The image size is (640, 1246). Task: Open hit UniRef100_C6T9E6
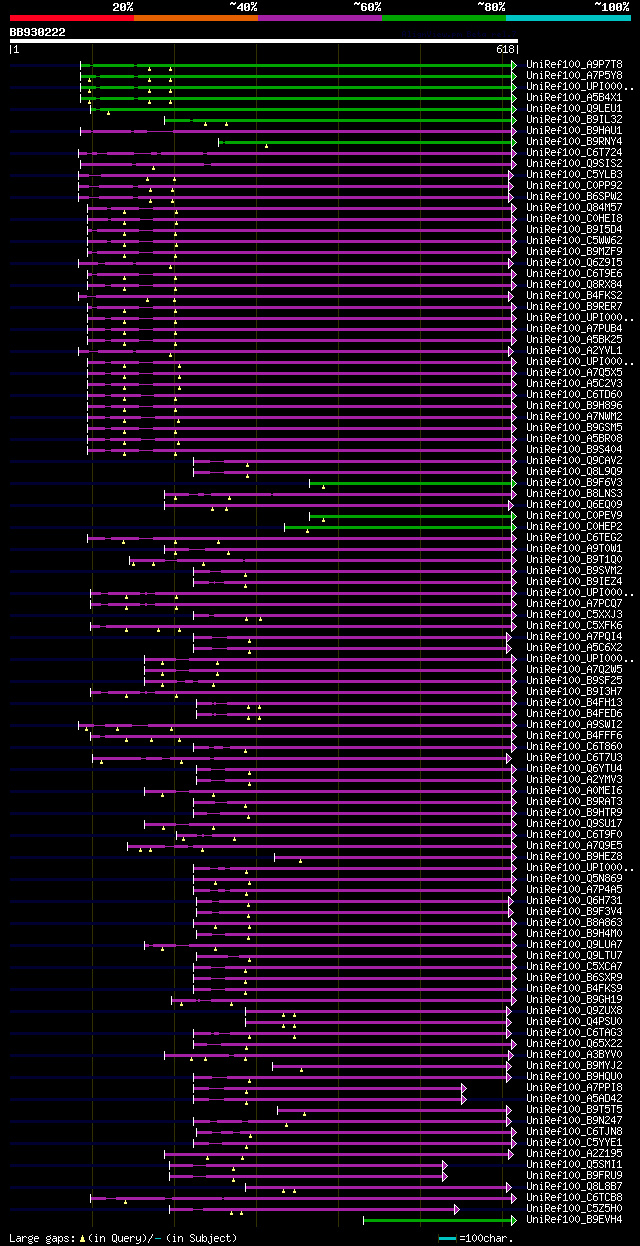(574, 274)
